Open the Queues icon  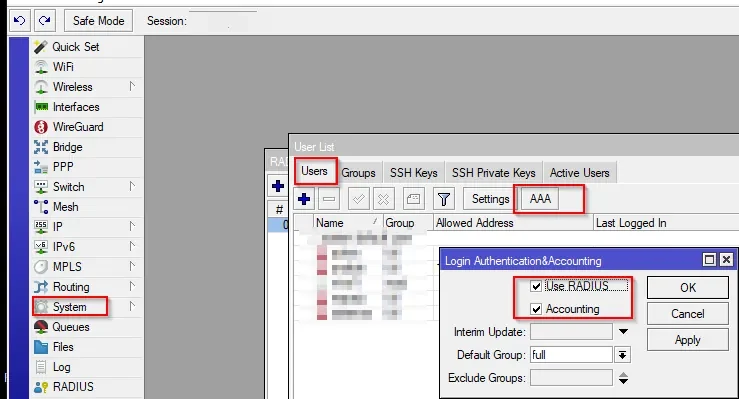41,327
